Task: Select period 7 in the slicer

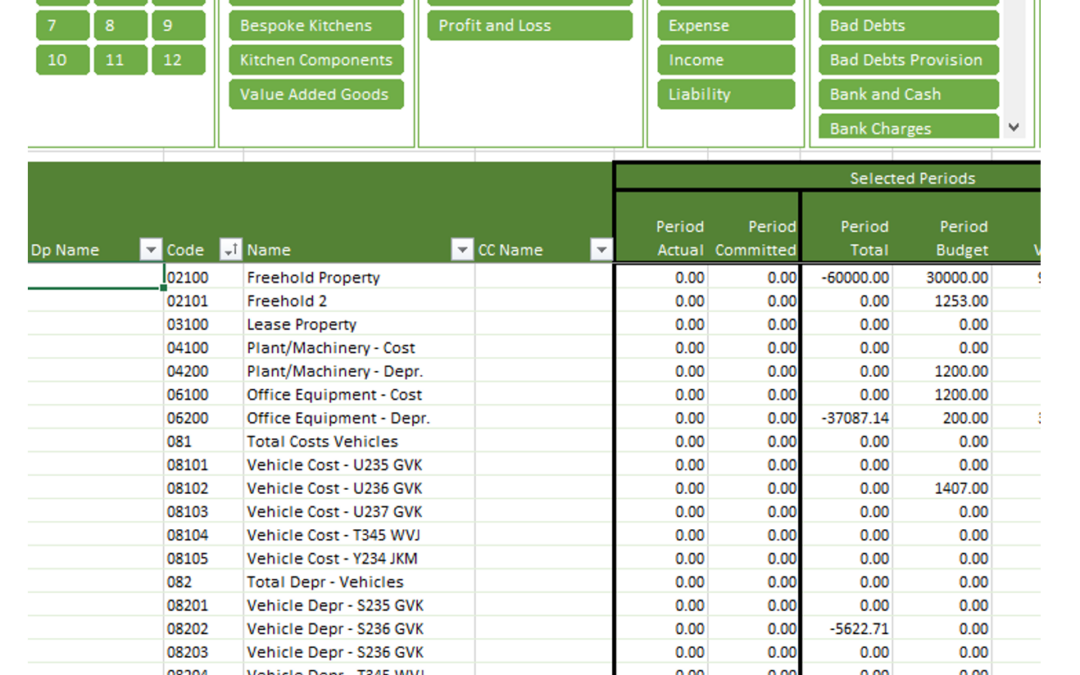Action: tap(62, 26)
